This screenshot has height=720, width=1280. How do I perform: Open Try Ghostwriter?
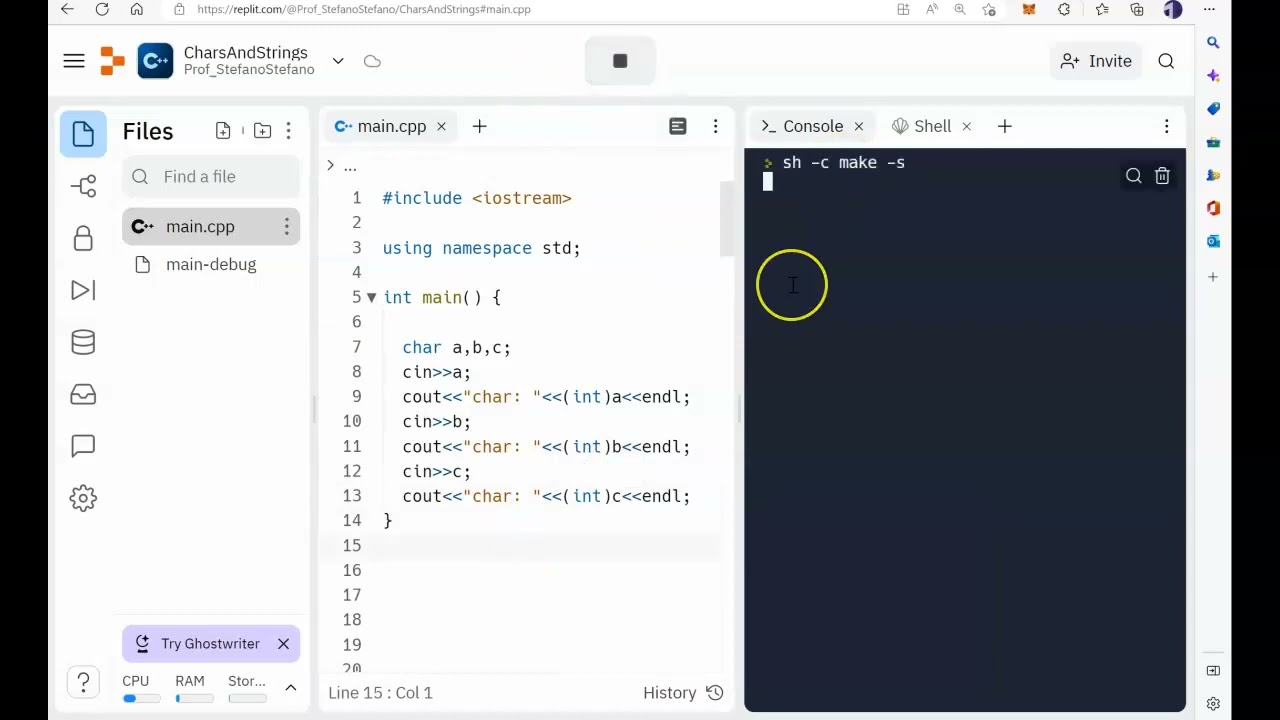(199, 644)
